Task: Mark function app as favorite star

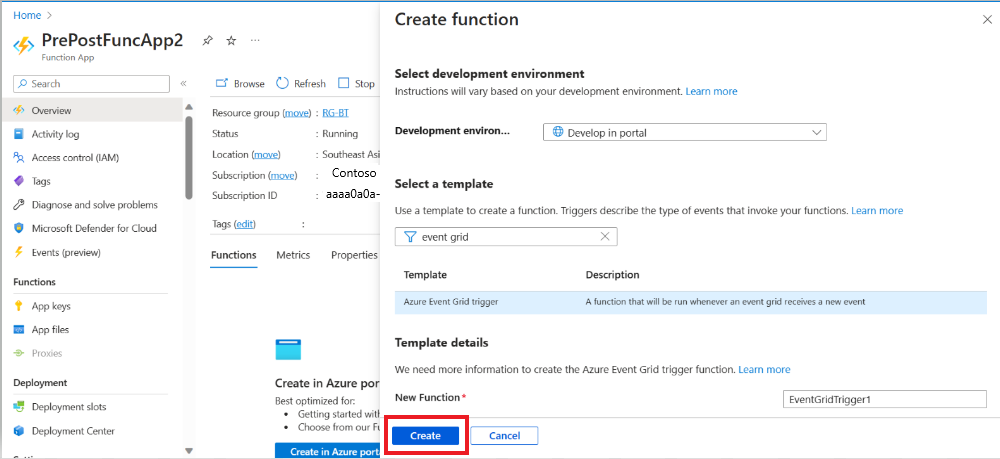Action: coord(232,41)
